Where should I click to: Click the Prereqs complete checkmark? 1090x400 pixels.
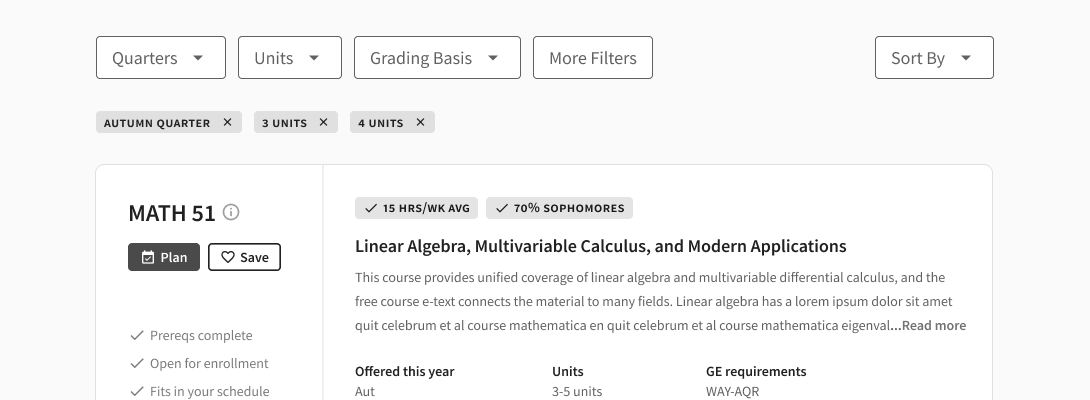(x=137, y=335)
